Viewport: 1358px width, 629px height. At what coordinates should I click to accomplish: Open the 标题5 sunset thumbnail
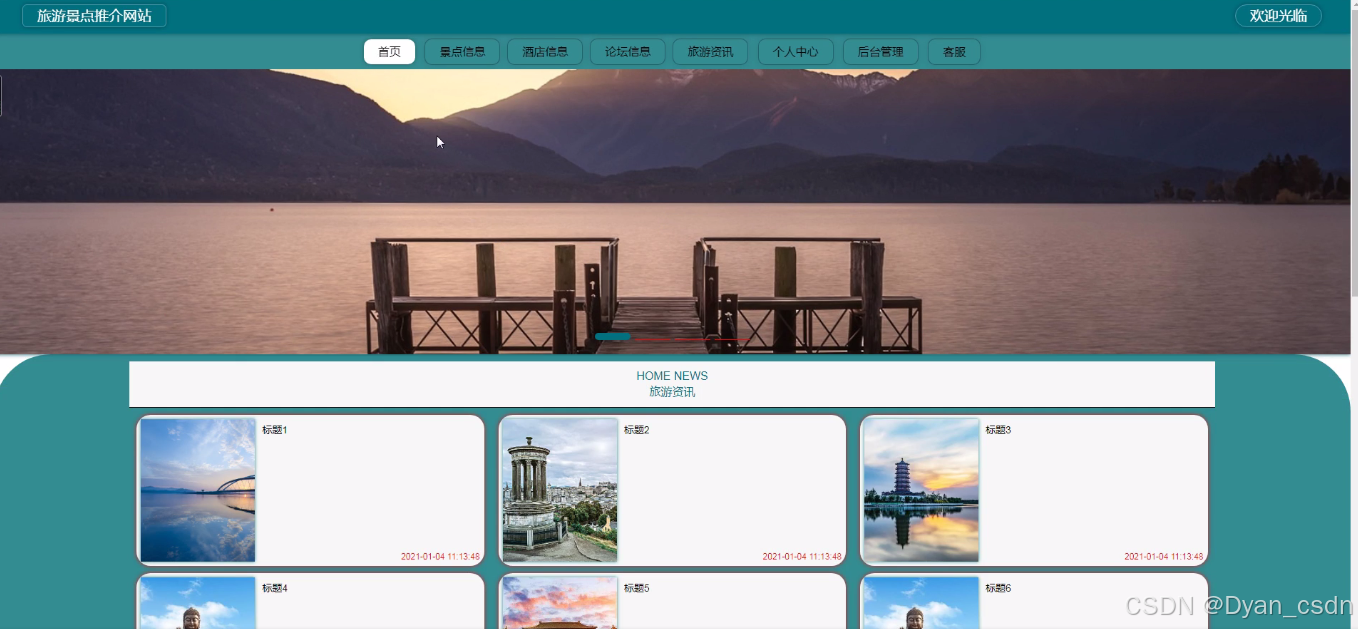click(560, 603)
